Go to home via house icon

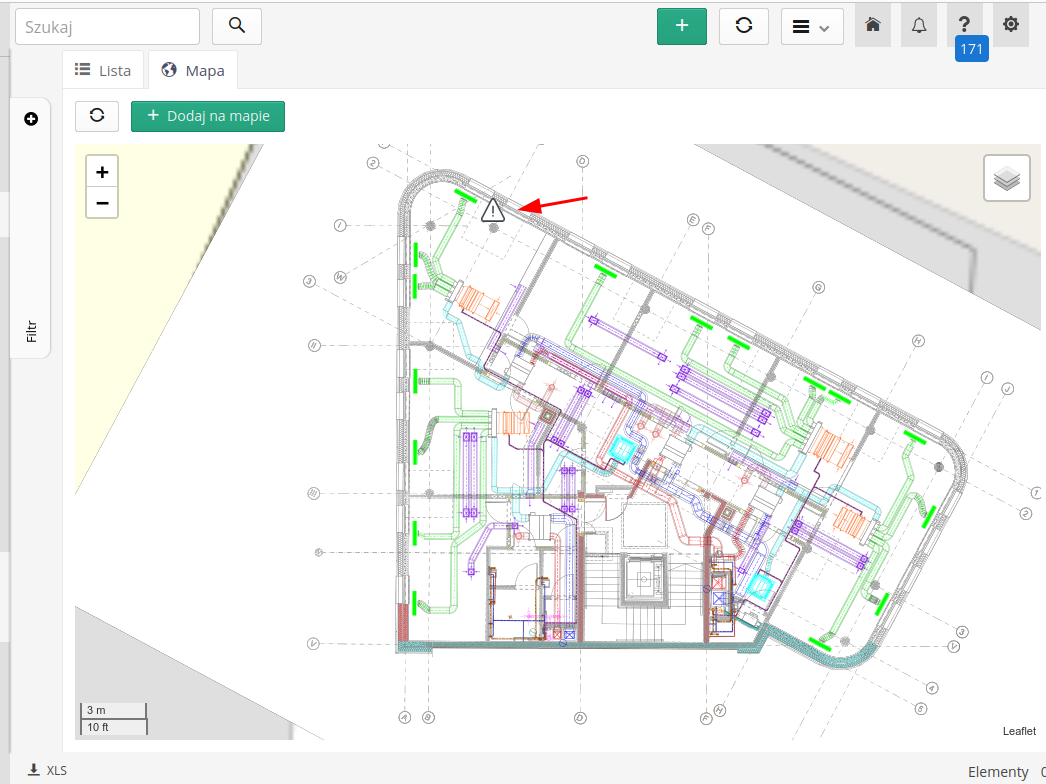click(873, 25)
